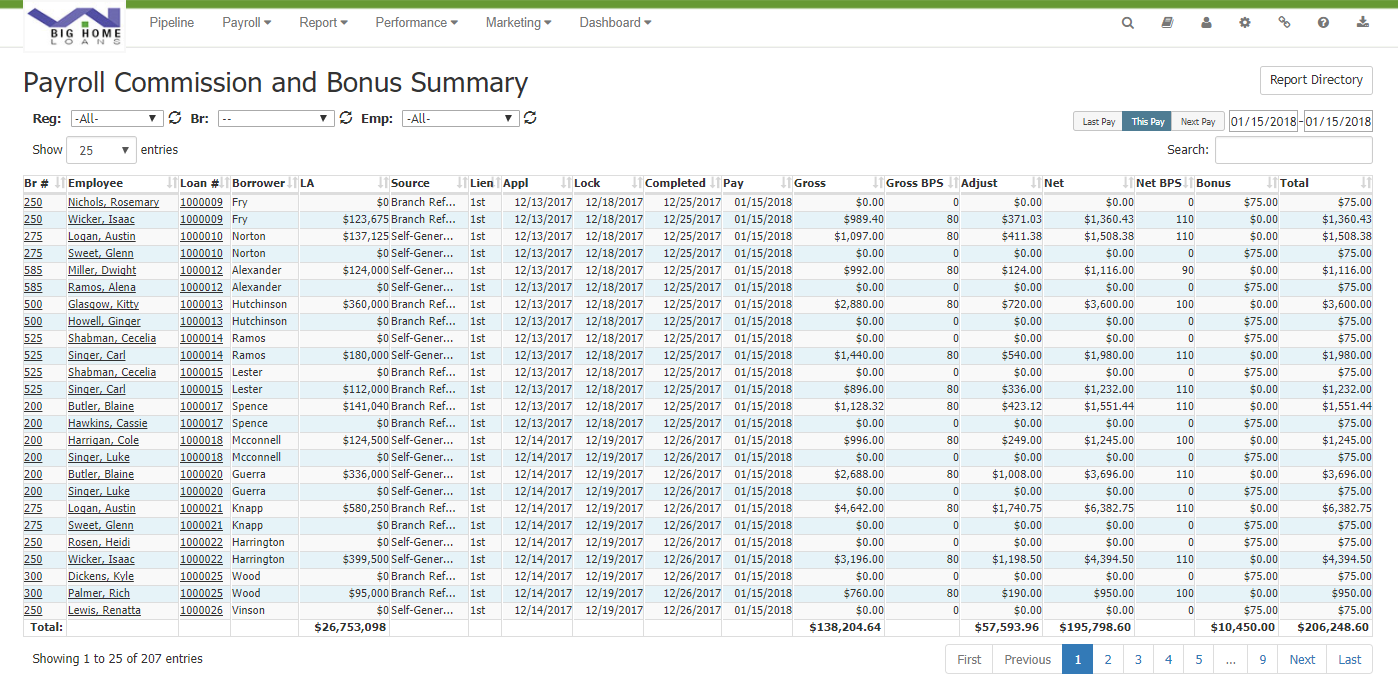Click total LA value $26,753,098
The image size is (1398, 691).
click(350, 628)
